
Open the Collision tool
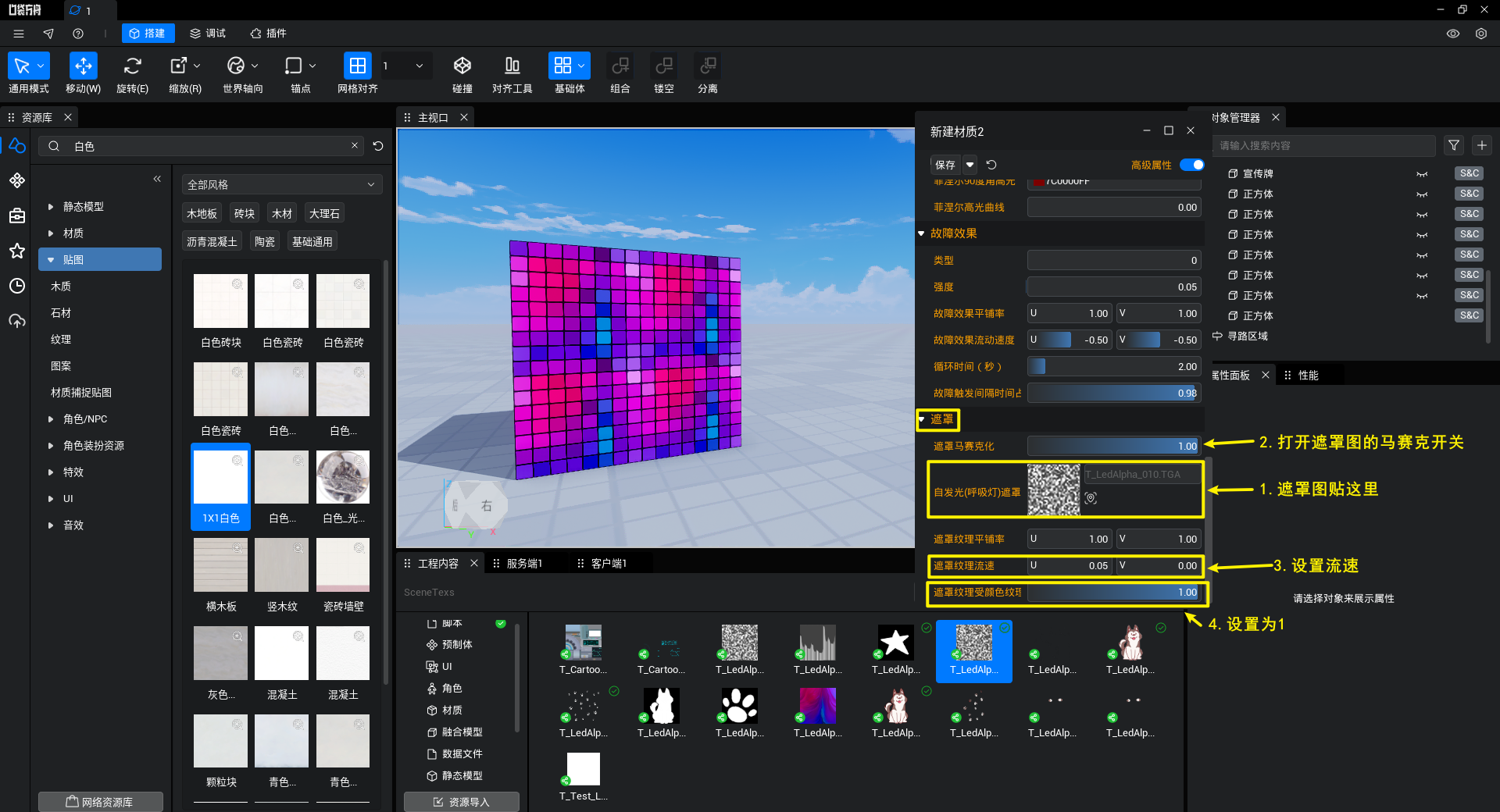462,66
